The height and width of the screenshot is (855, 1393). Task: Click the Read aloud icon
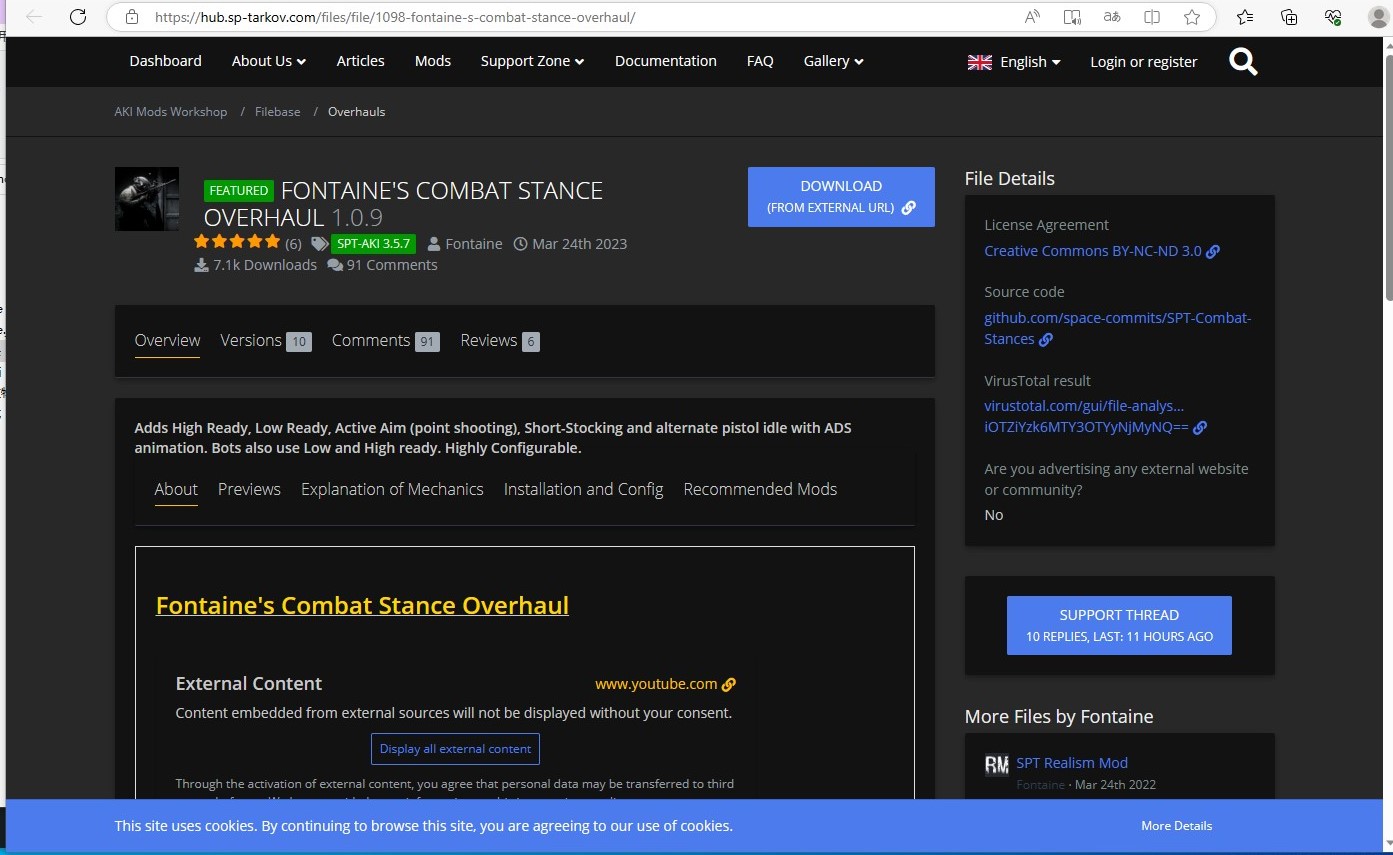[1033, 17]
